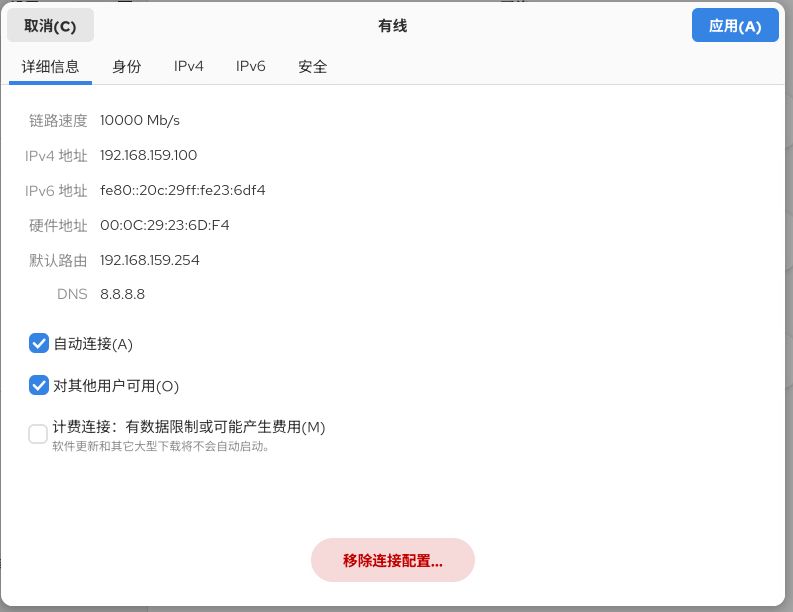Open the IPv6 settings tab
793x612 pixels.
click(251, 67)
